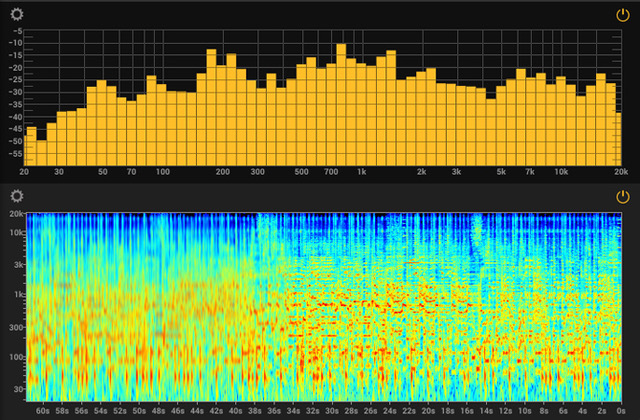
Task: Click the 100 label on spectrogram frequency axis
Action: click(x=16, y=357)
